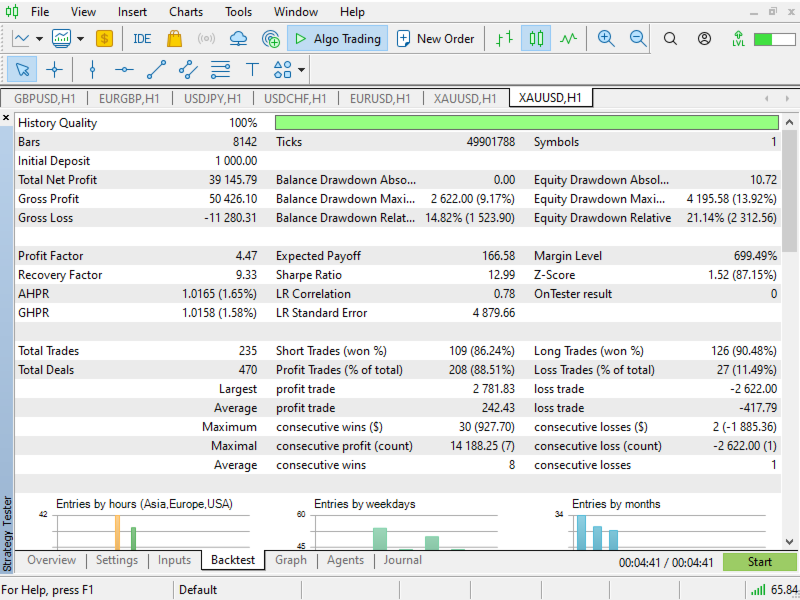Create a New Order
This screenshot has width=800, height=600.
point(436,39)
